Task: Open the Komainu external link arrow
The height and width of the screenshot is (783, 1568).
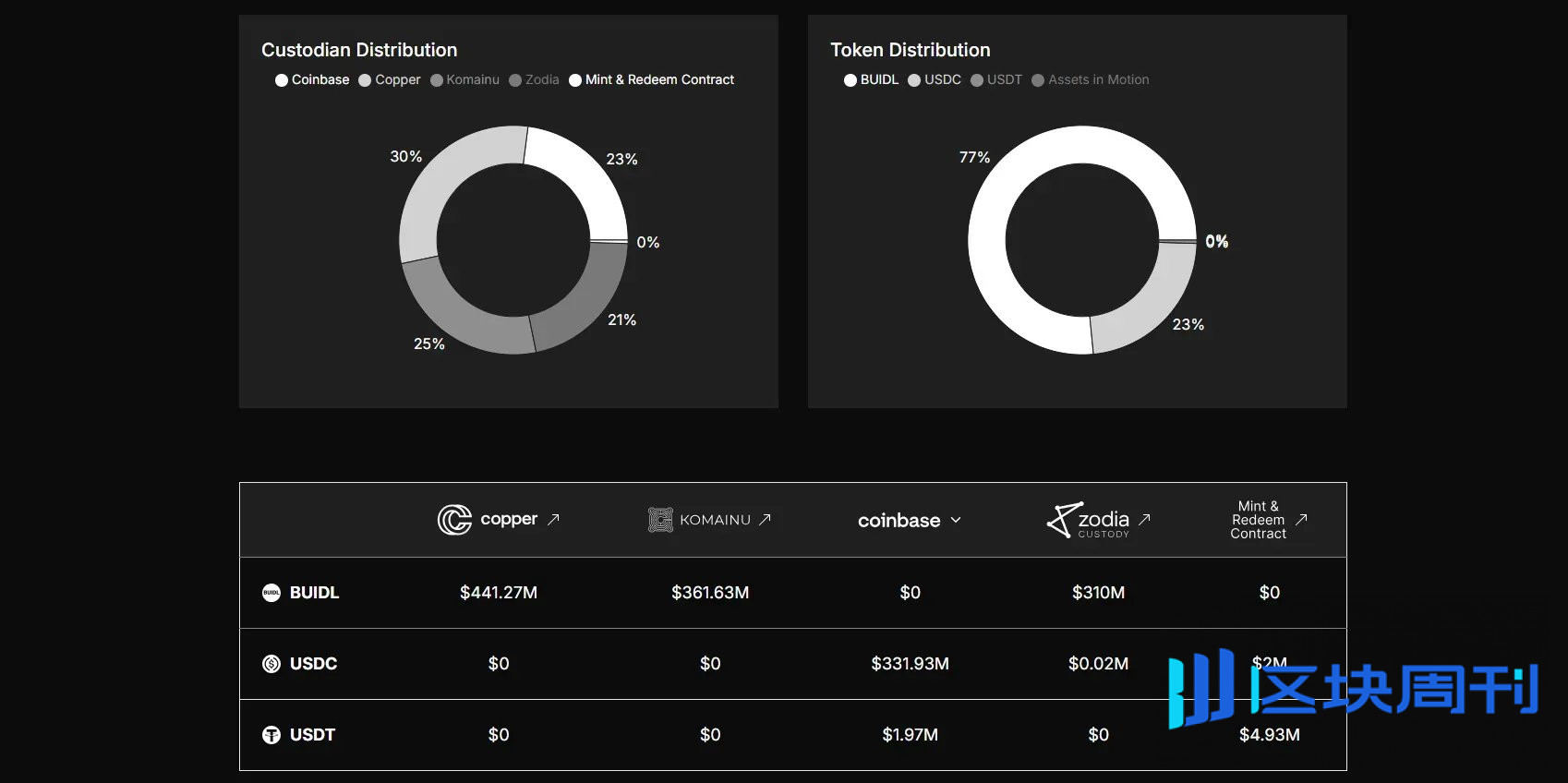Action: pyautogui.click(x=765, y=520)
